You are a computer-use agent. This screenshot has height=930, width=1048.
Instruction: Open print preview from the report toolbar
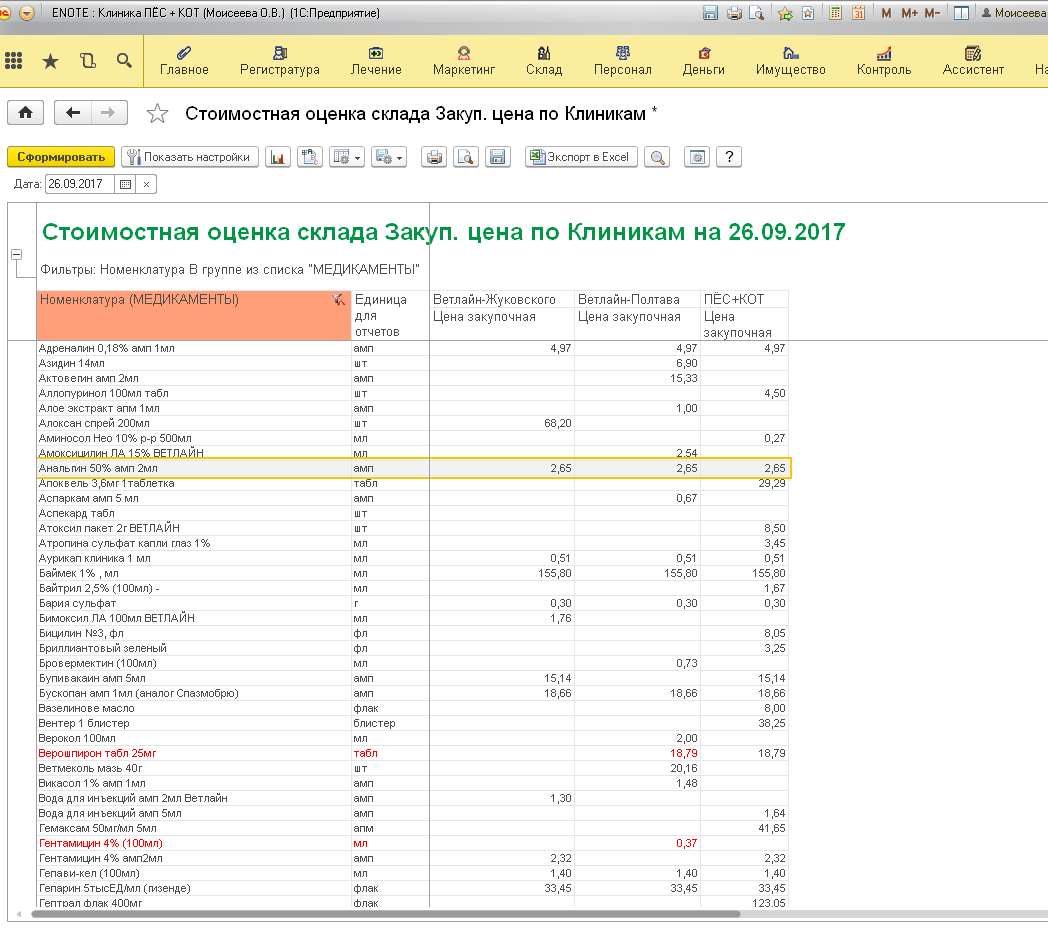466,157
